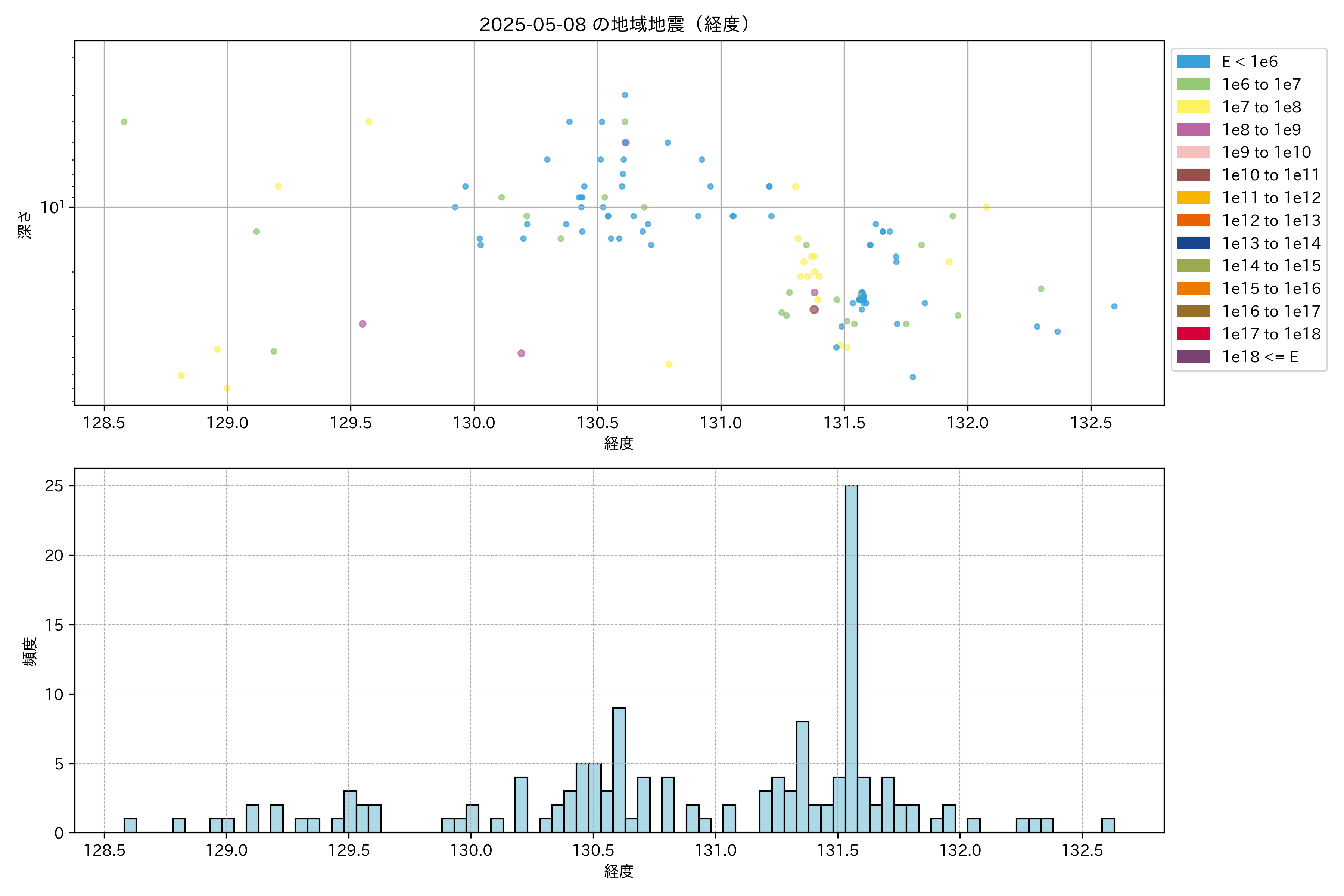Viewport: 1344px width, 896px height.
Task: Click the brown 1e10 to 1e11 legend swatch
Action: click(1192, 175)
